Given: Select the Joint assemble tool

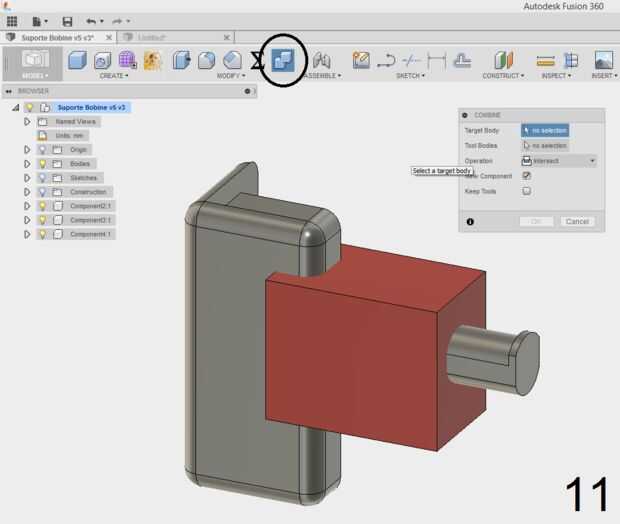Looking at the screenshot, I should pyautogui.click(x=321, y=61).
